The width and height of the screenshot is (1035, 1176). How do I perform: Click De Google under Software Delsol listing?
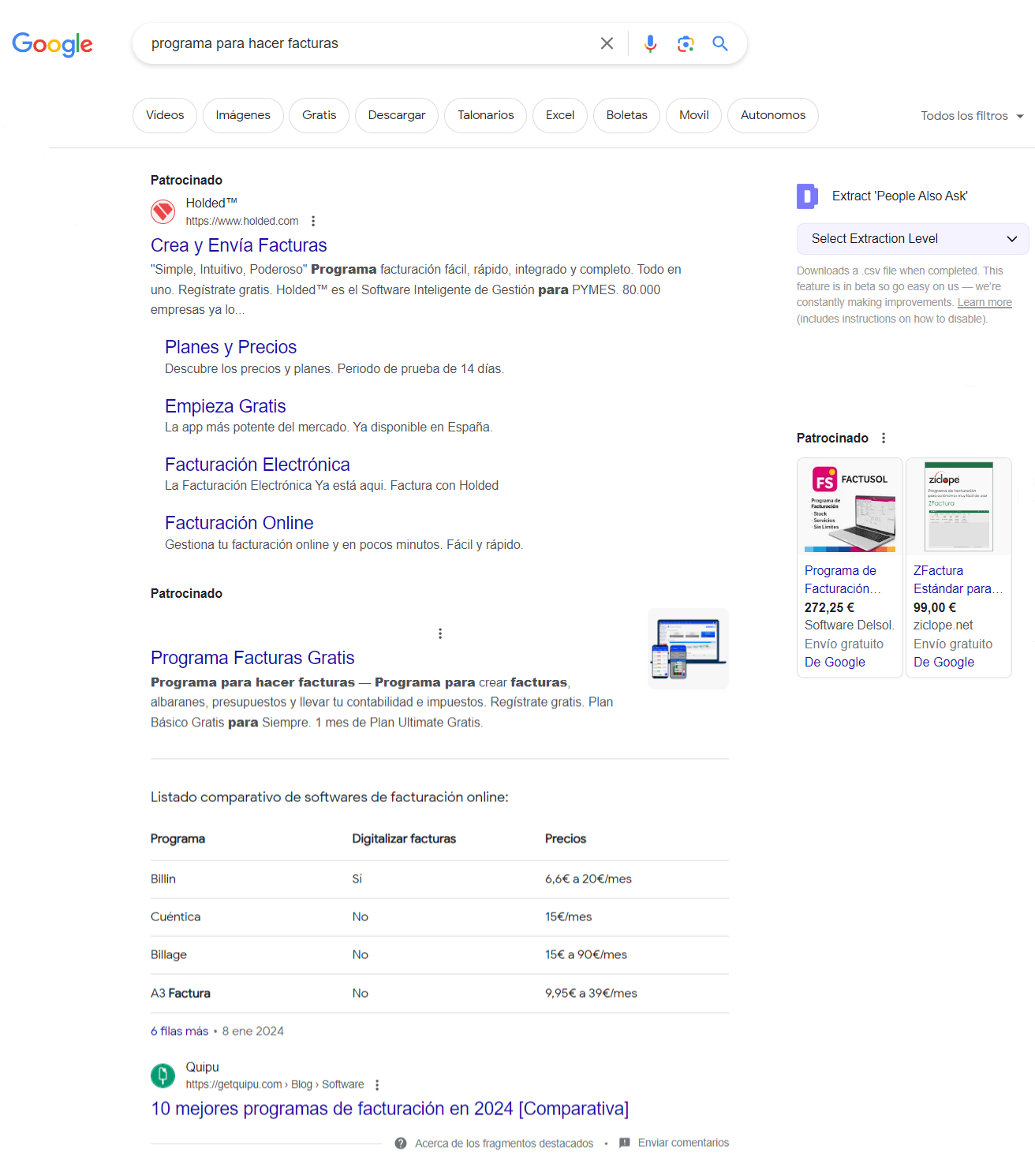[835, 663]
